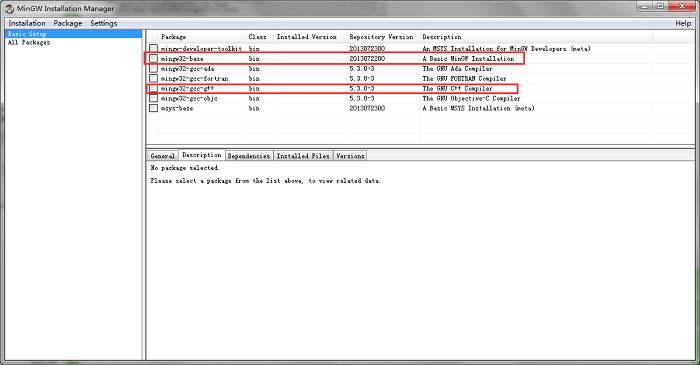Maximize the MinGW Installation Manager window
The height and width of the screenshot is (365, 700).
coord(660,7)
